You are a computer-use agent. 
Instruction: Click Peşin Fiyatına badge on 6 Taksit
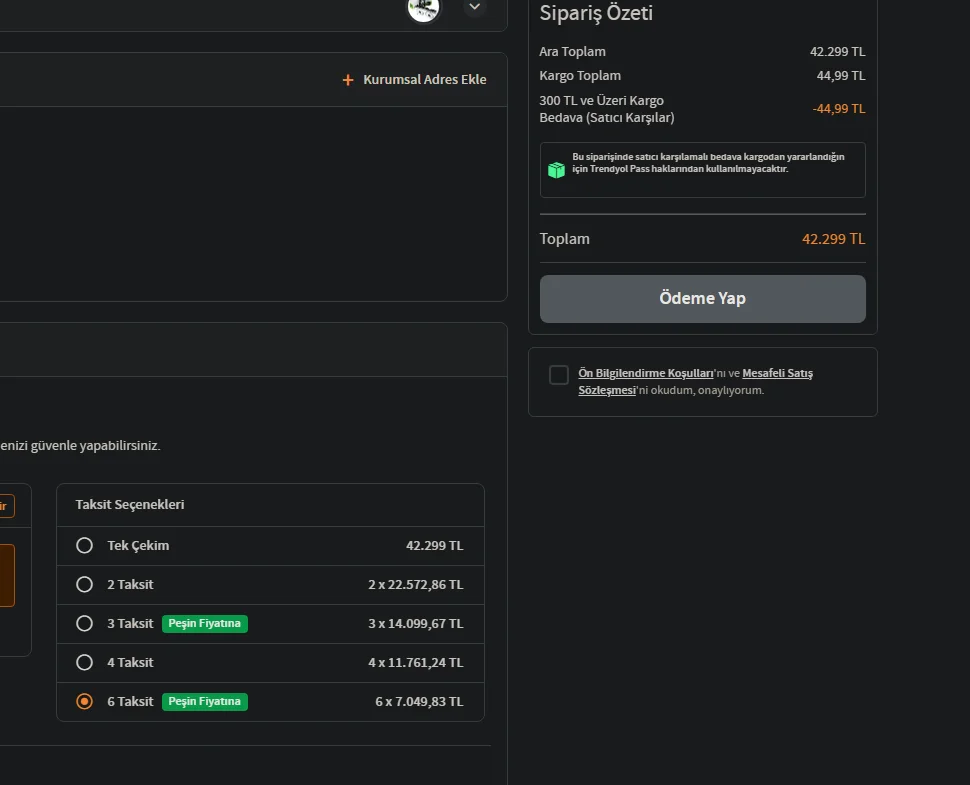click(x=205, y=701)
